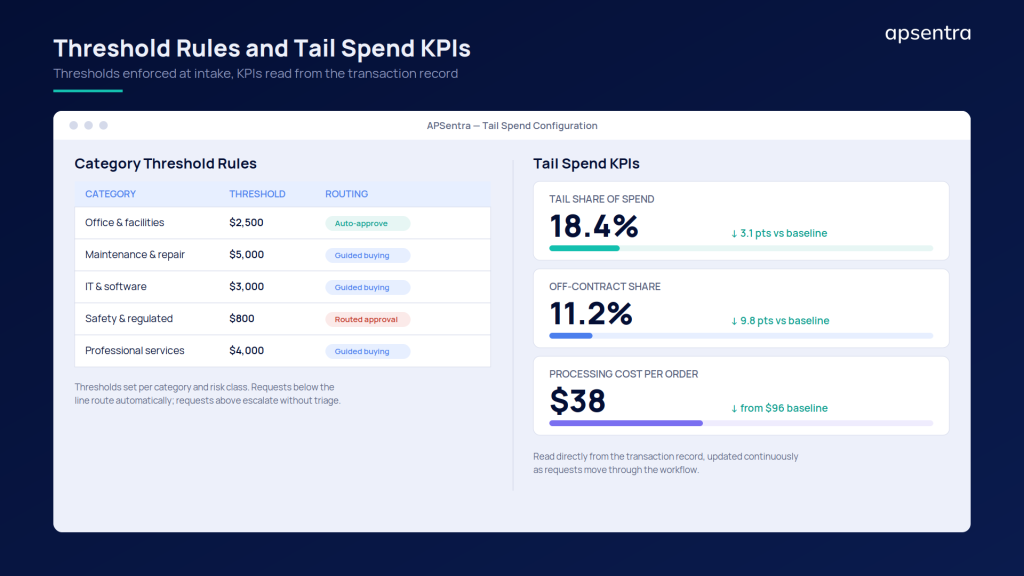Click the $38 KPI value

(x=577, y=402)
